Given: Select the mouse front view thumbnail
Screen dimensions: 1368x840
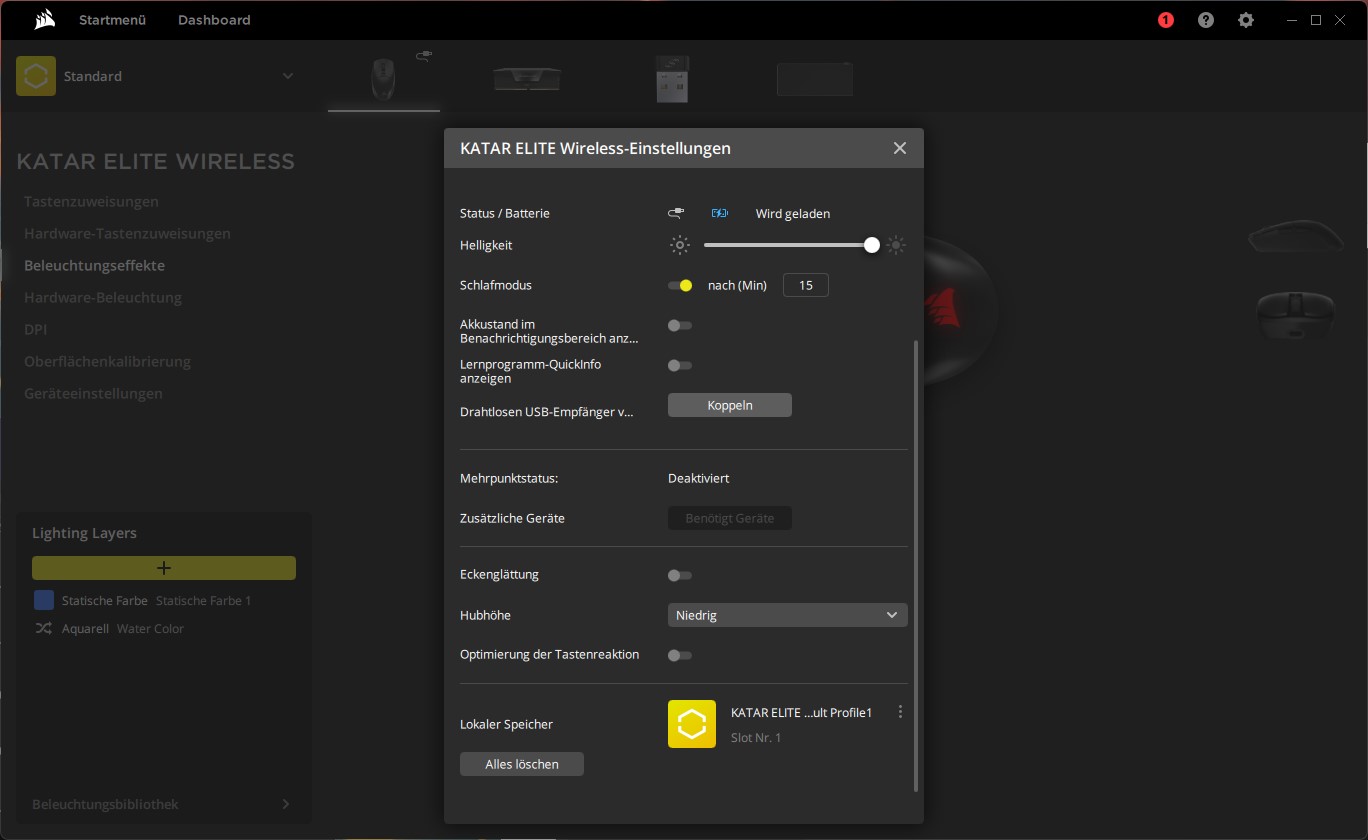Looking at the screenshot, I should click(x=1295, y=316).
